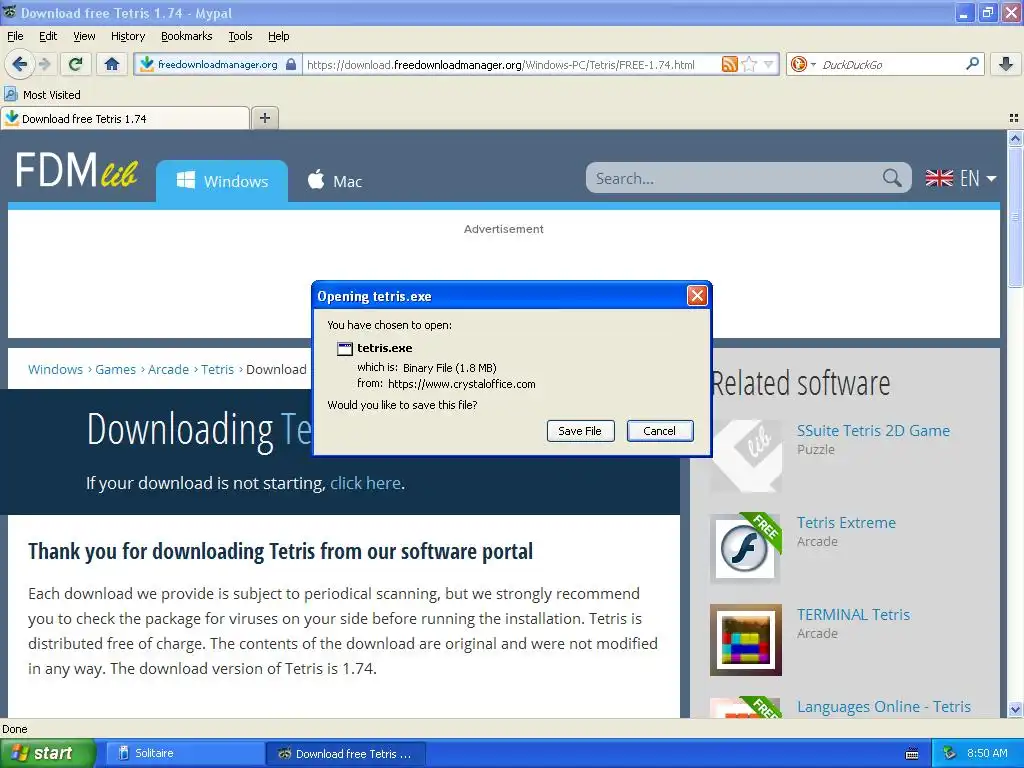The width and height of the screenshot is (1024, 768).
Task: Click the DuckDuckGo search input field
Action: 890,65
